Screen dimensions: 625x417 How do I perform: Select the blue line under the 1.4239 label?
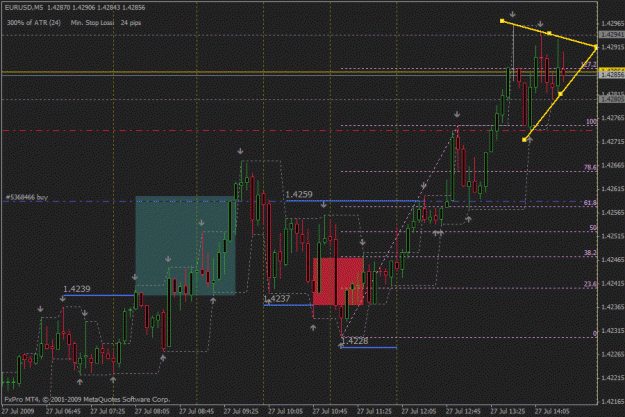(x=99, y=295)
